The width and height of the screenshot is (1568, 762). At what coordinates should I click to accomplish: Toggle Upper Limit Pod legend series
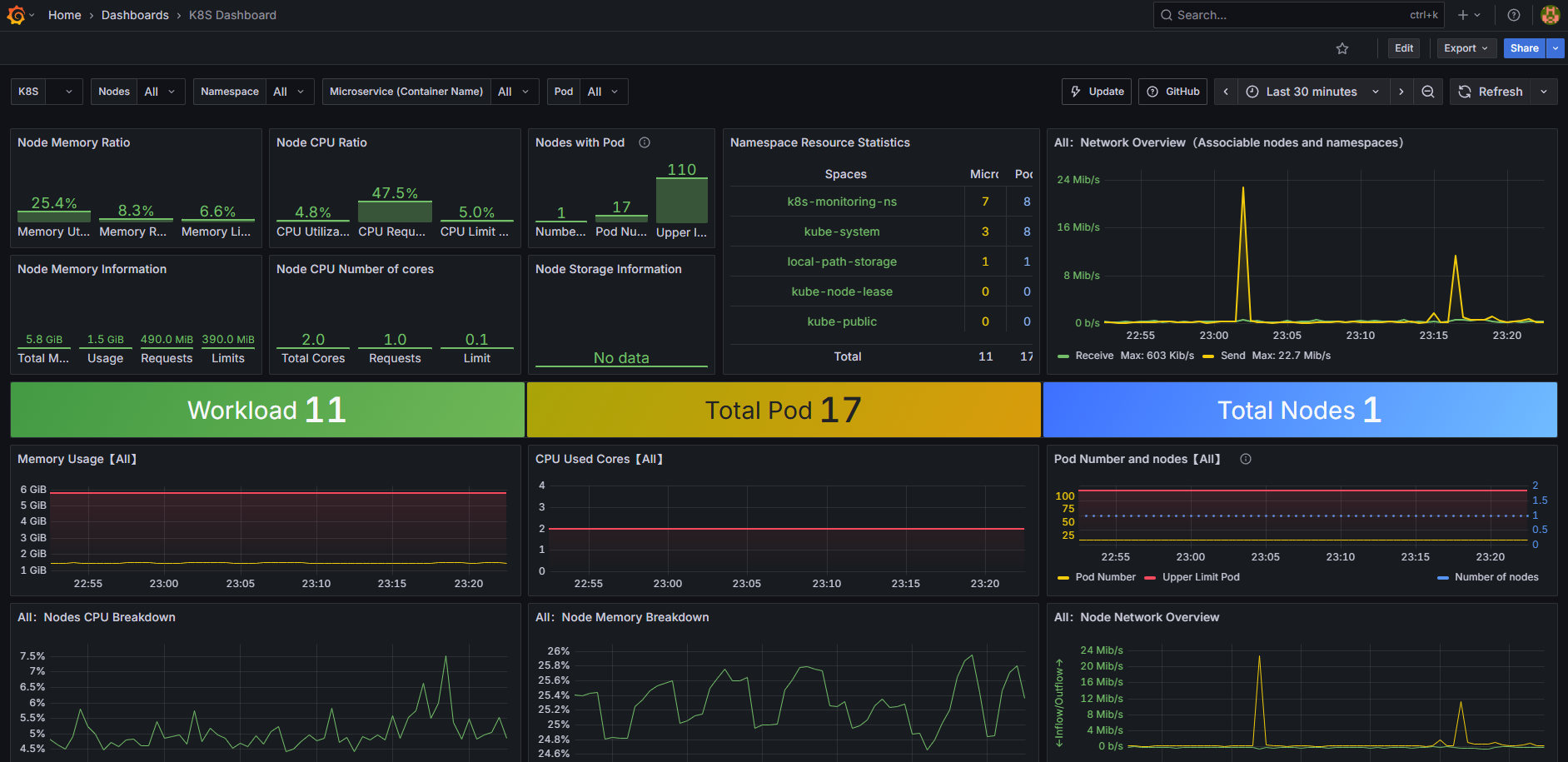(x=1200, y=577)
